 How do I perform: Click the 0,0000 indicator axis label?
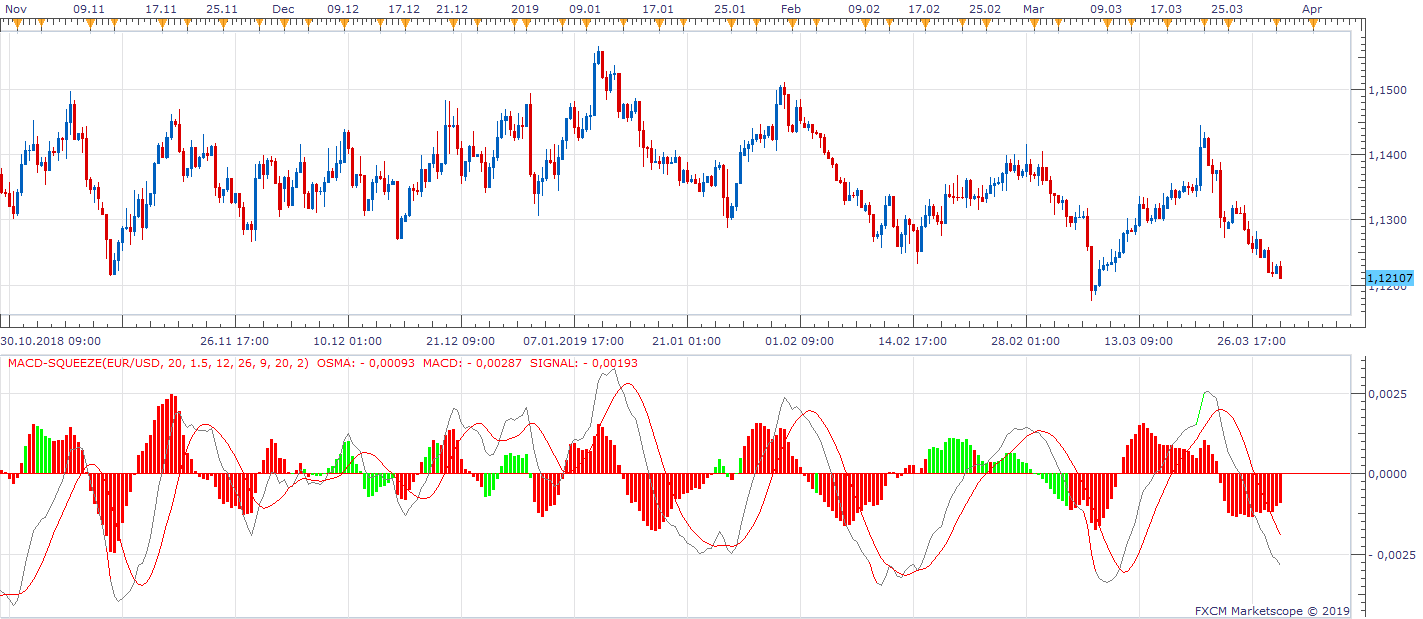[x=1388, y=473]
